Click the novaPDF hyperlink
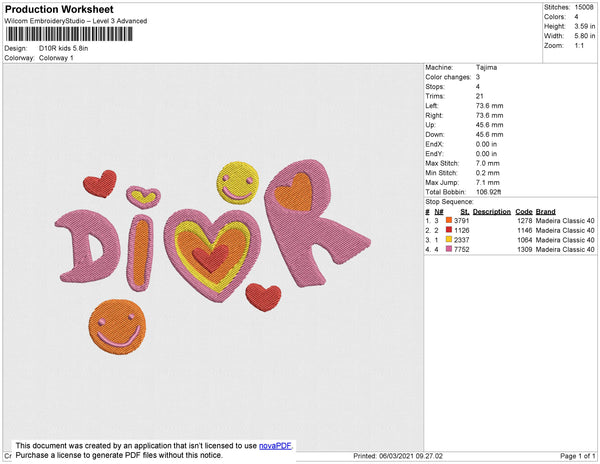 tap(275, 446)
